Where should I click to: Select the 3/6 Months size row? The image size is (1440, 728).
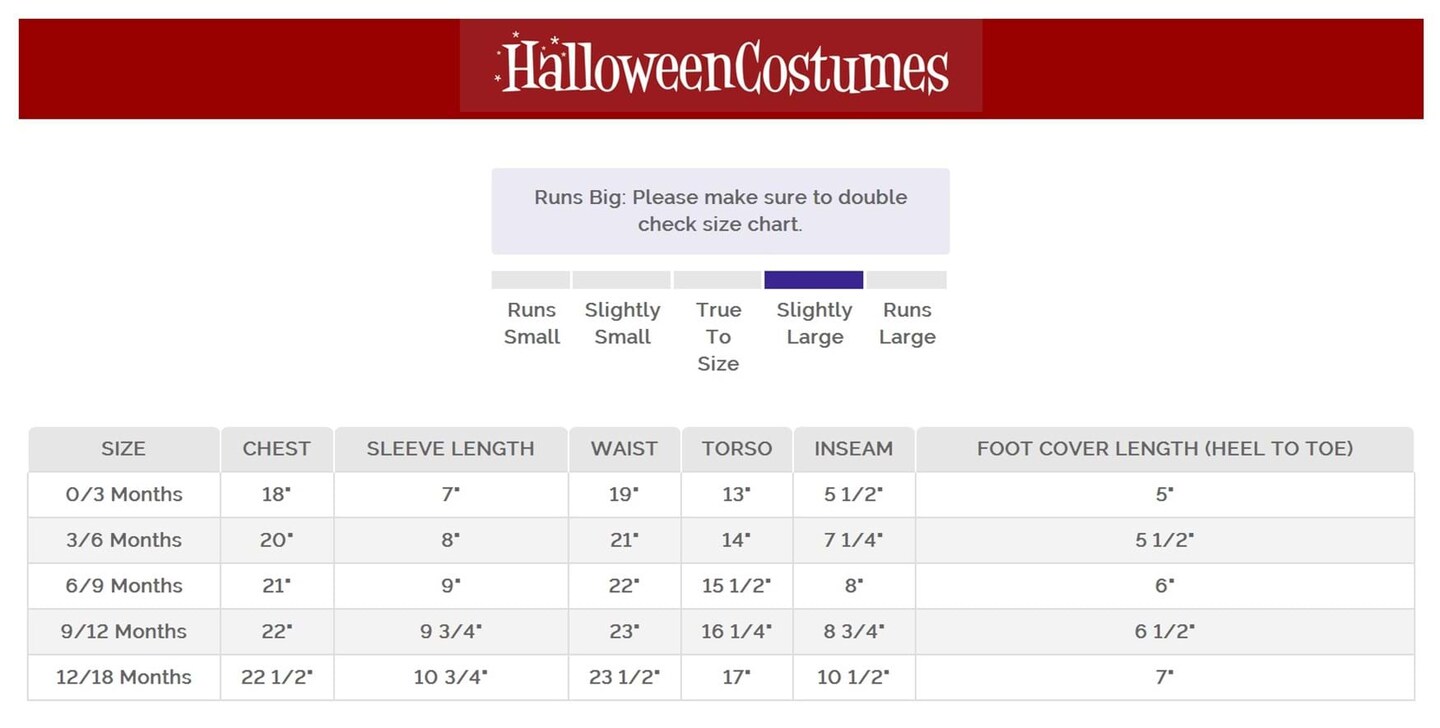(124, 540)
